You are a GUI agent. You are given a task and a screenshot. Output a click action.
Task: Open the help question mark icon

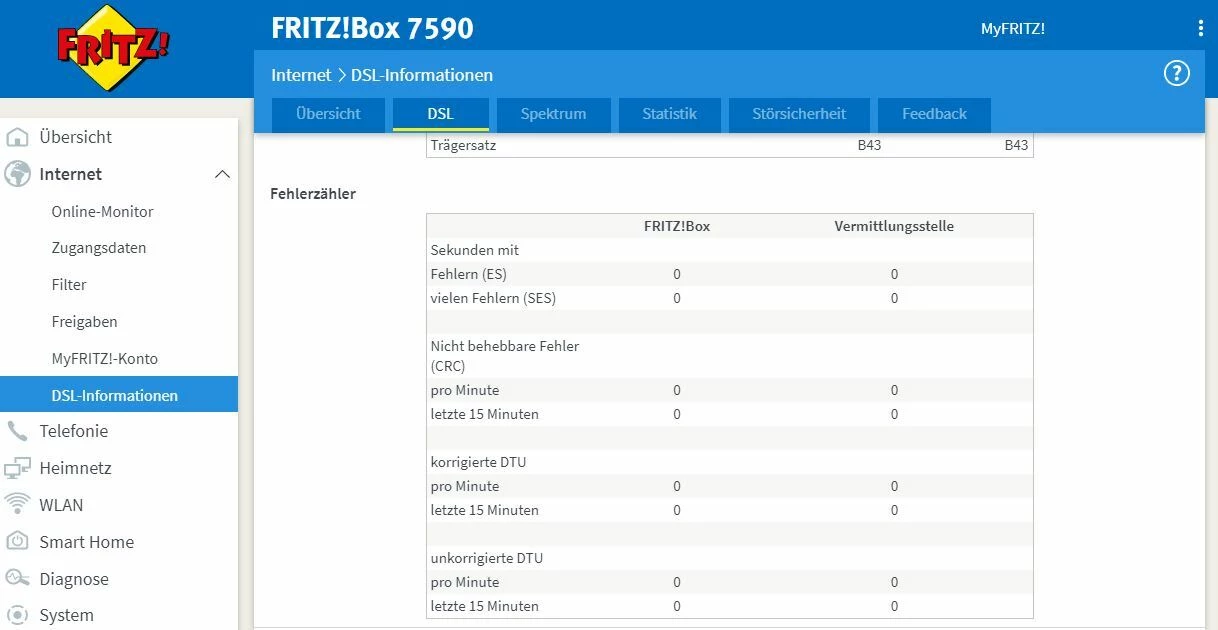1177,73
